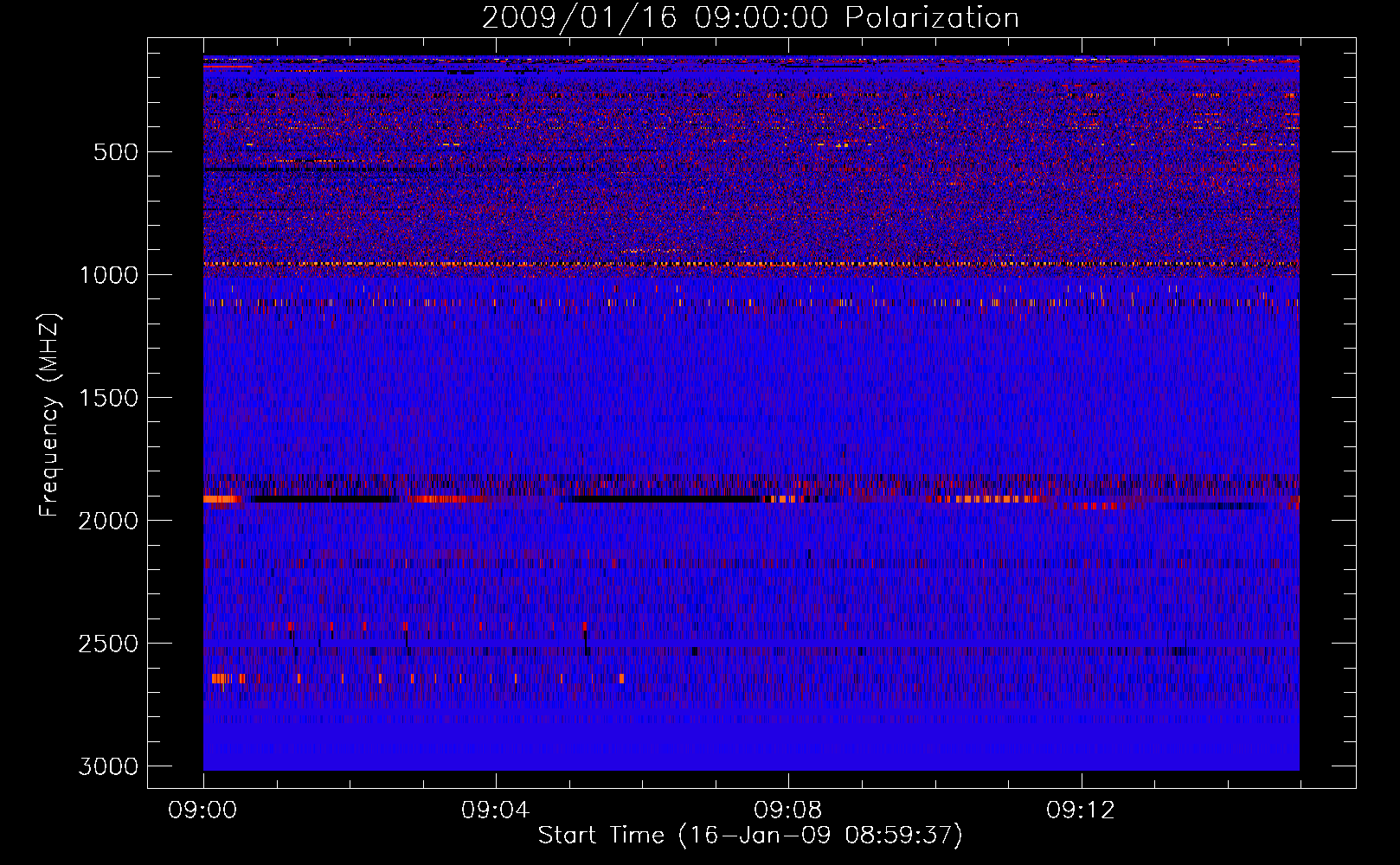The width and height of the screenshot is (1400, 865).
Task: Click the 3000 frequency tick label
Action: [x=108, y=766]
